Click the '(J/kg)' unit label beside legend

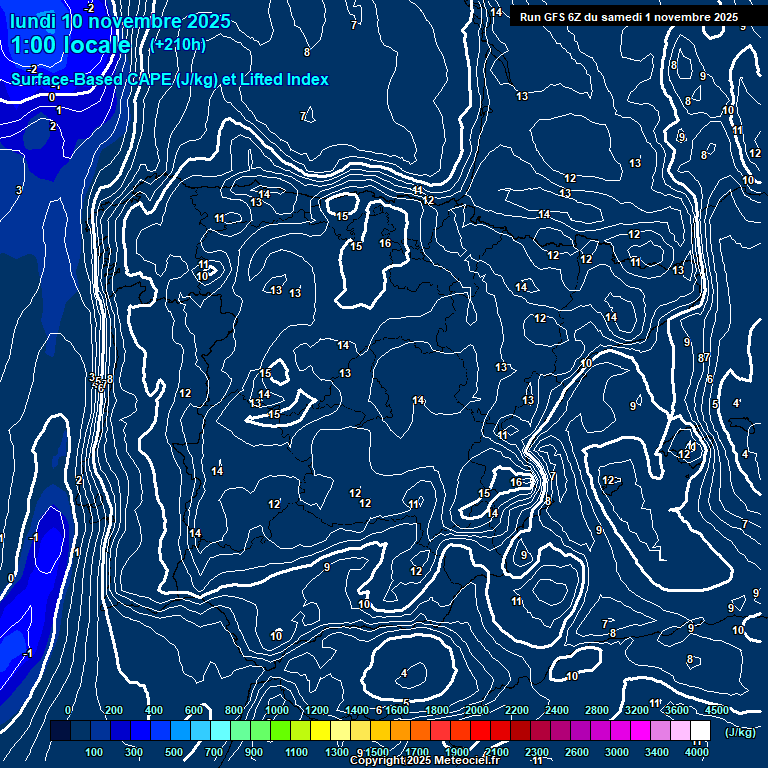coord(740,732)
